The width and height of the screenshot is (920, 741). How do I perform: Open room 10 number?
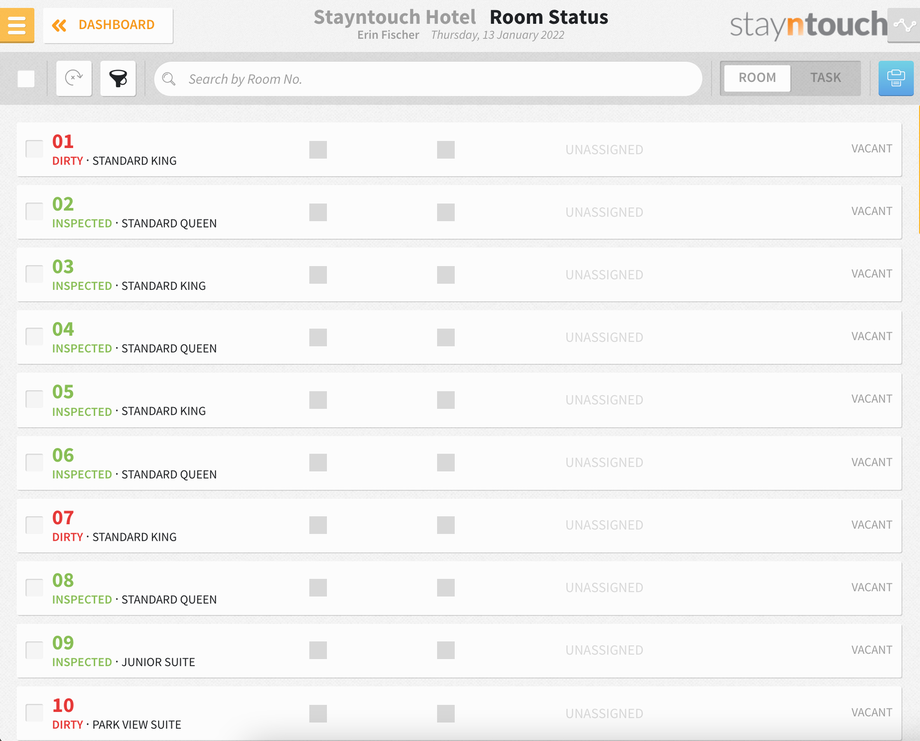[63, 705]
